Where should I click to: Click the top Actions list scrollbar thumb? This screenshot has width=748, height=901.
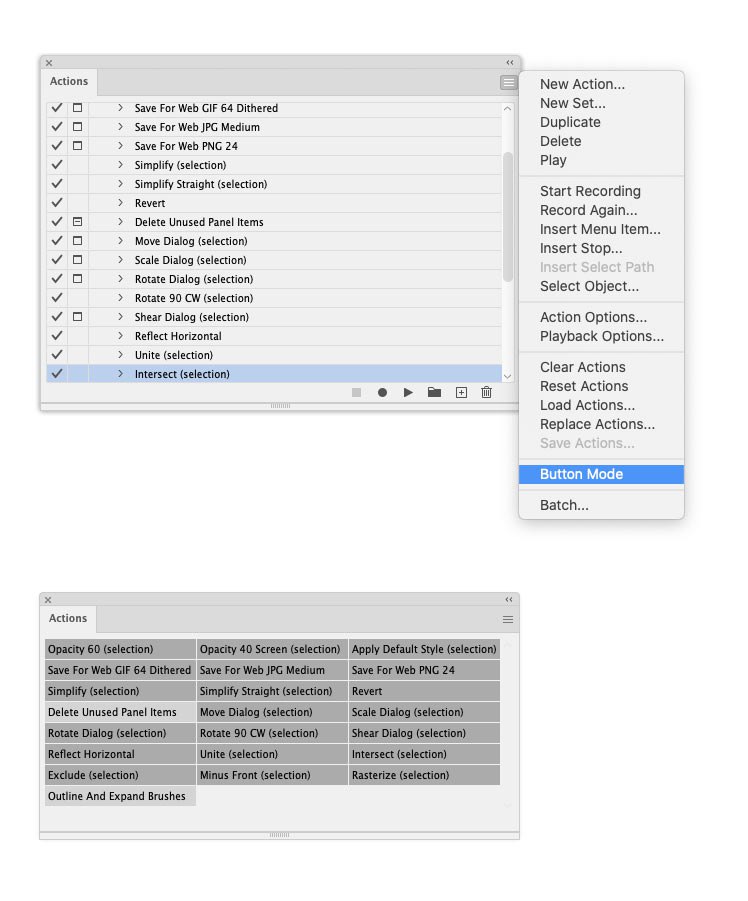pos(507,217)
